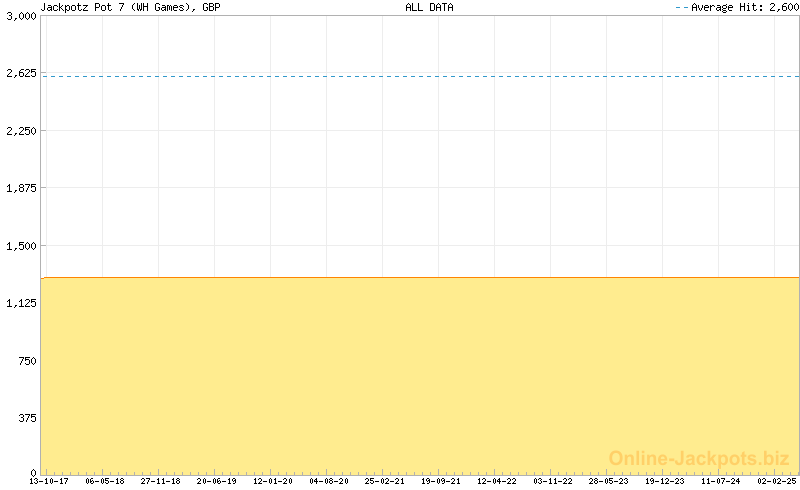Screen dimensions: 800x490
Task: Click the 2,625 y-axis value
Action: [20, 73]
